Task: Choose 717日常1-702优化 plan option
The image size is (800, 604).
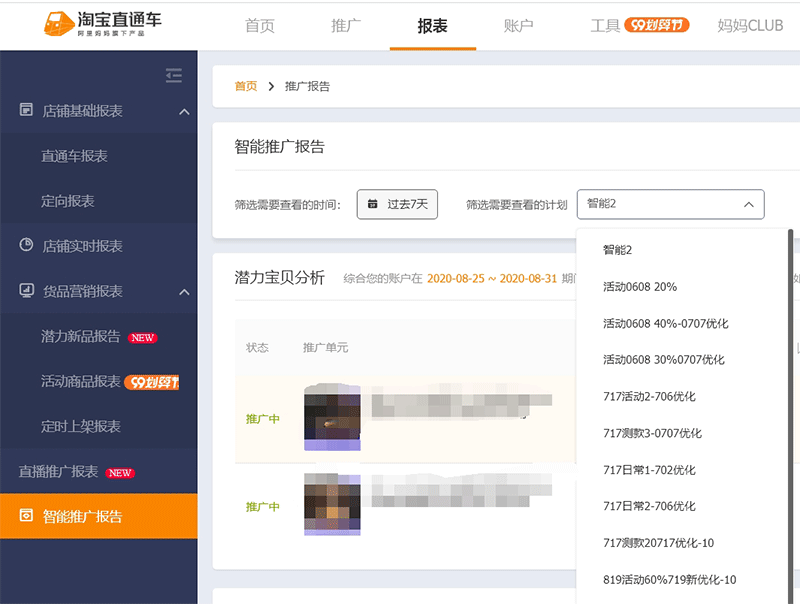Action: point(649,470)
